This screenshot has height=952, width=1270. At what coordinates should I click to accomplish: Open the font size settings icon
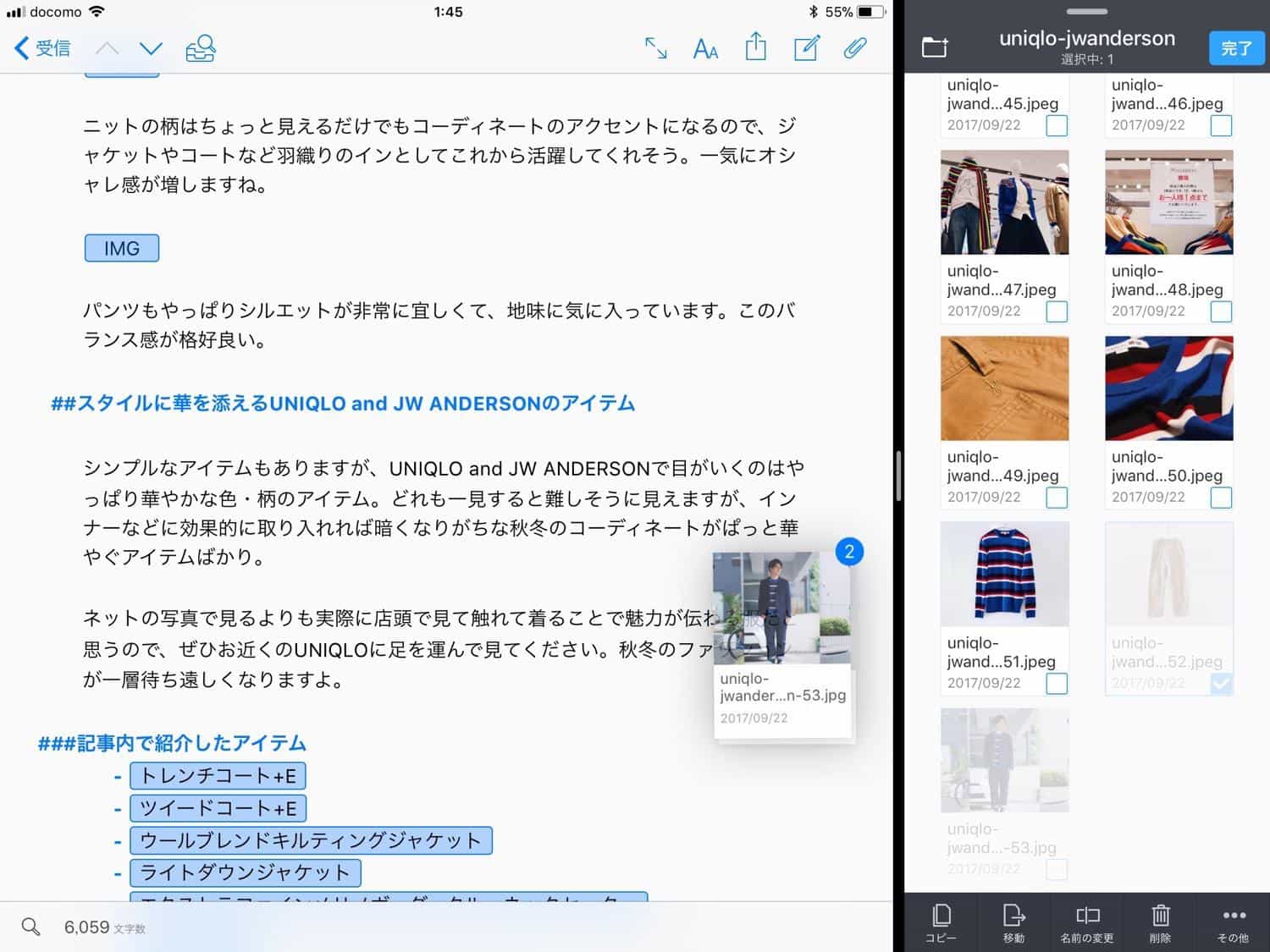pyautogui.click(x=705, y=49)
